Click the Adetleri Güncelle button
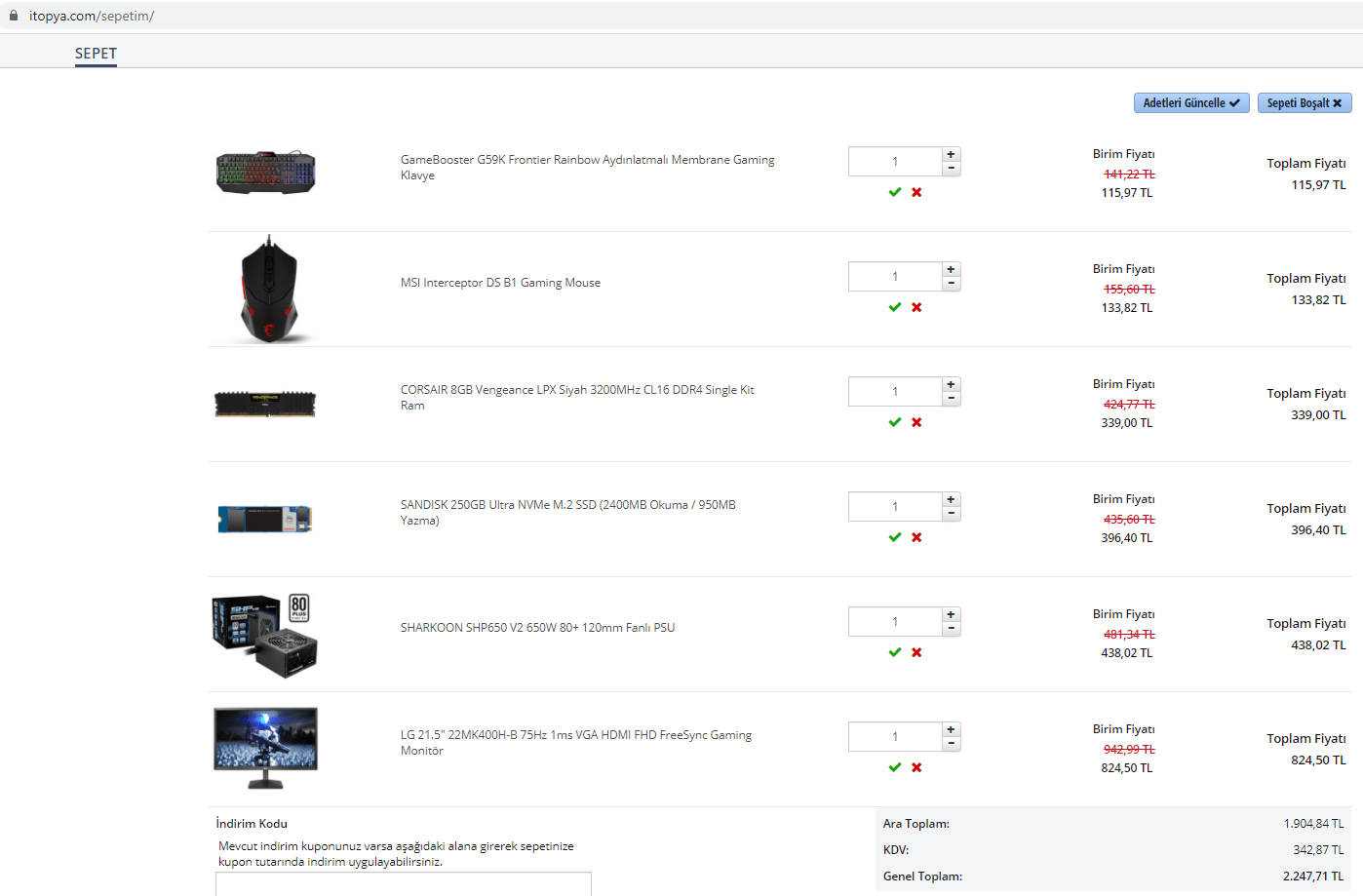The image size is (1363, 896). (1191, 102)
